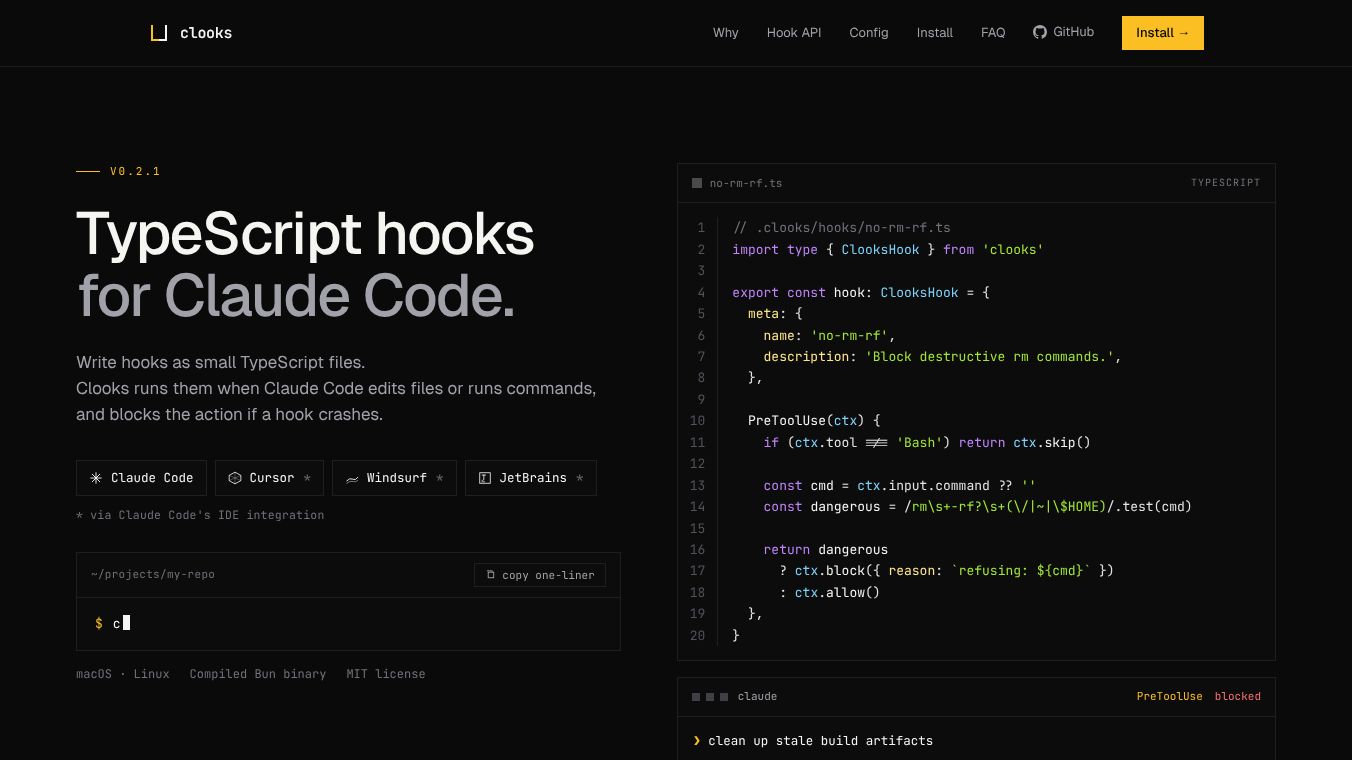This screenshot has height=760, width=1352.
Task: Click the headline 'TypeScript hooks'
Action: pos(305,234)
